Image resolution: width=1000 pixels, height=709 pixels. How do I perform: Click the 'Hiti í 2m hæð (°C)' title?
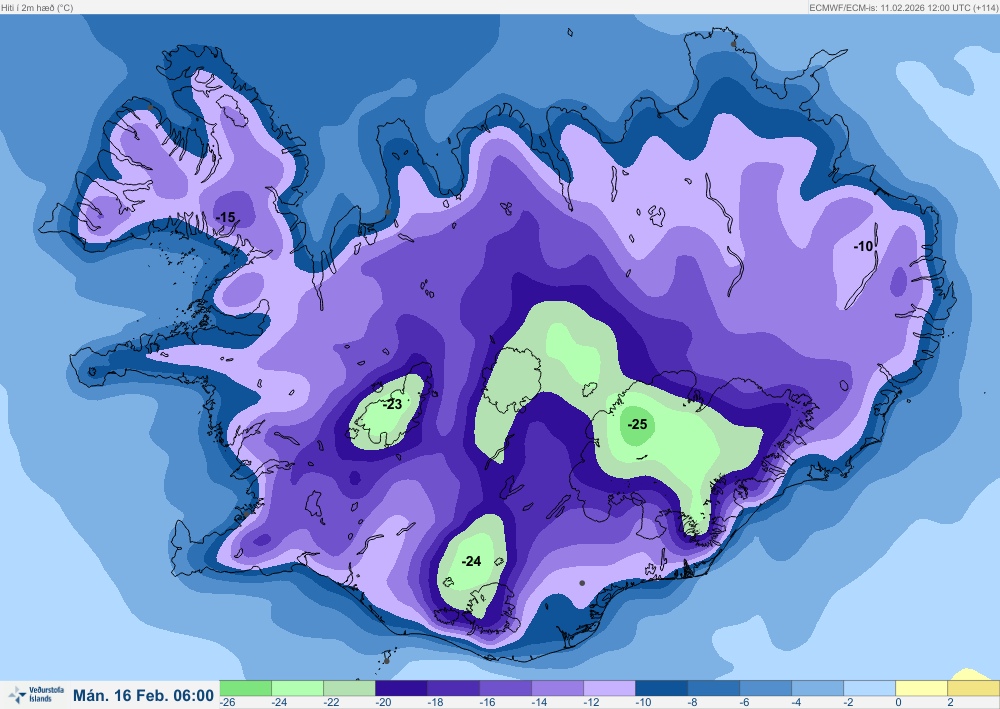38,8
